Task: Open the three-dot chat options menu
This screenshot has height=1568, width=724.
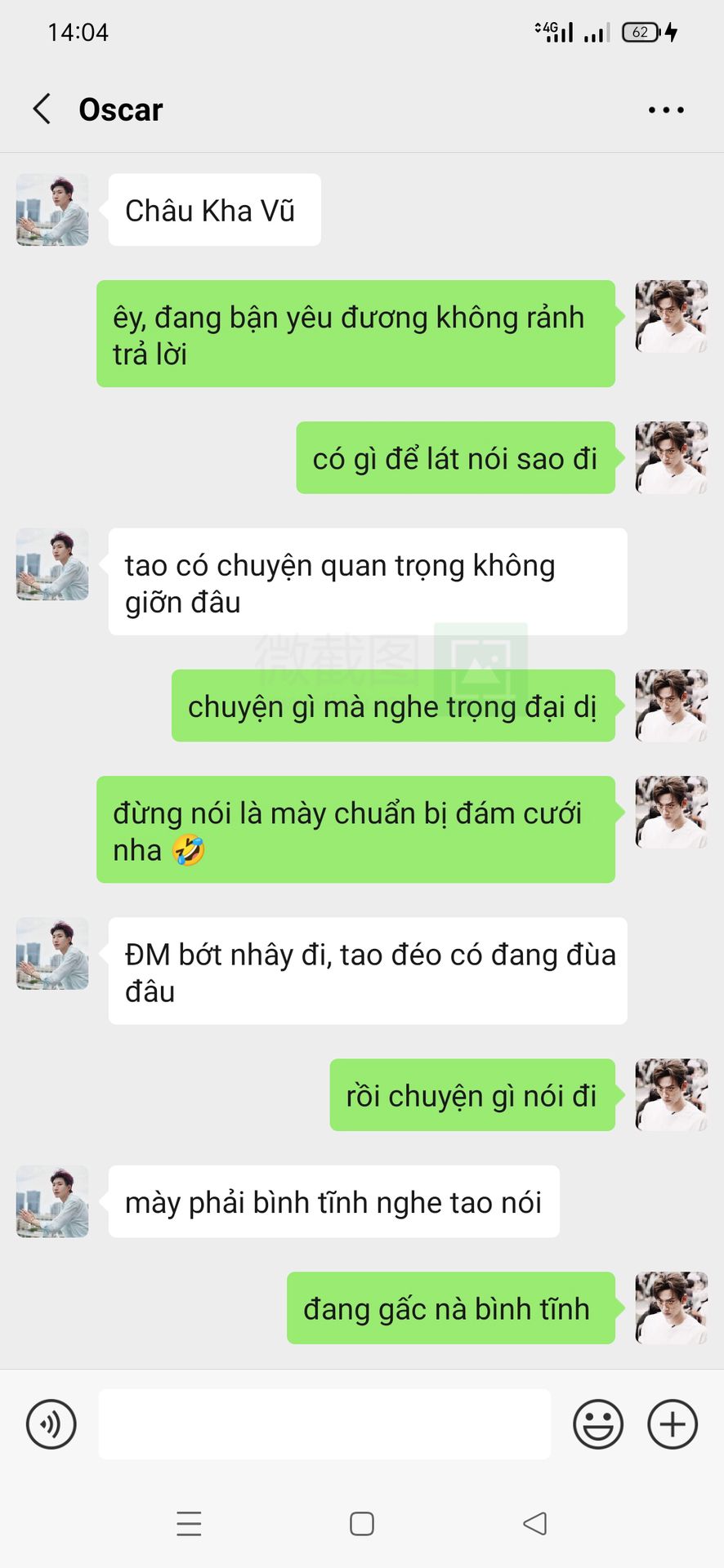Action: [x=666, y=109]
